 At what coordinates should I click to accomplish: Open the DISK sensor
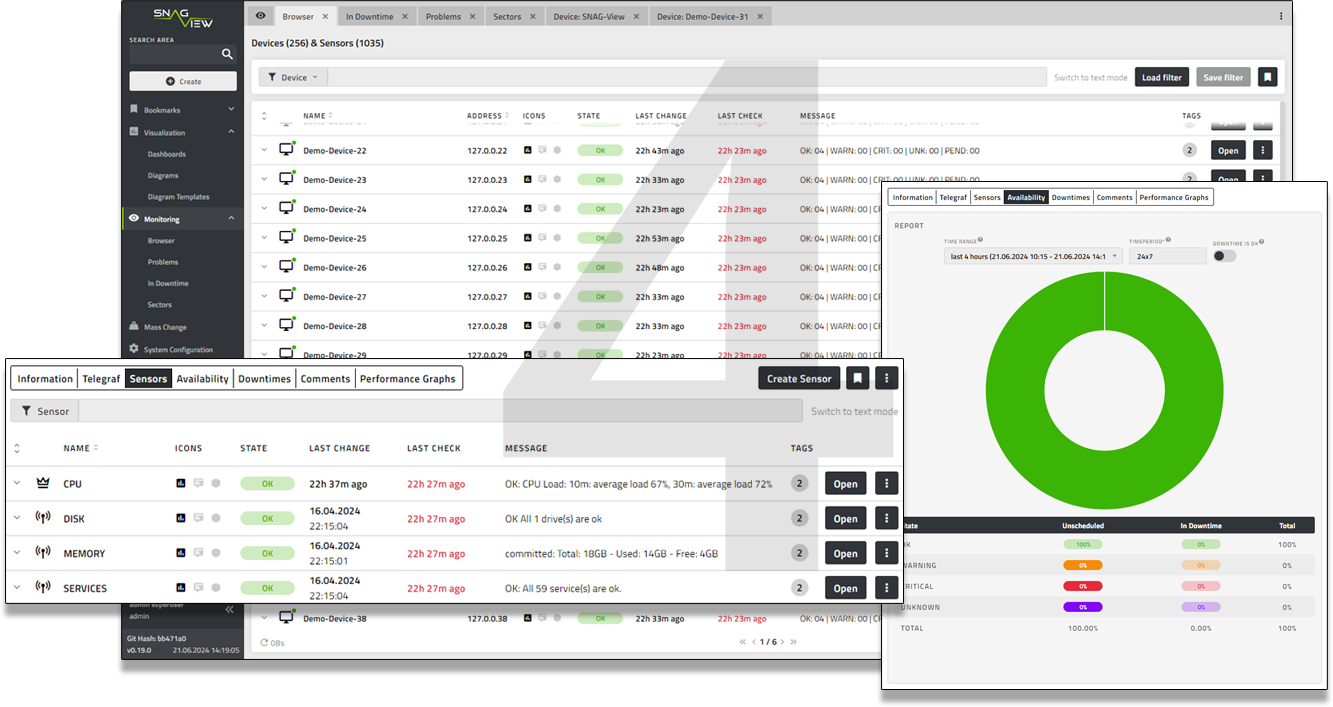[x=846, y=518]
